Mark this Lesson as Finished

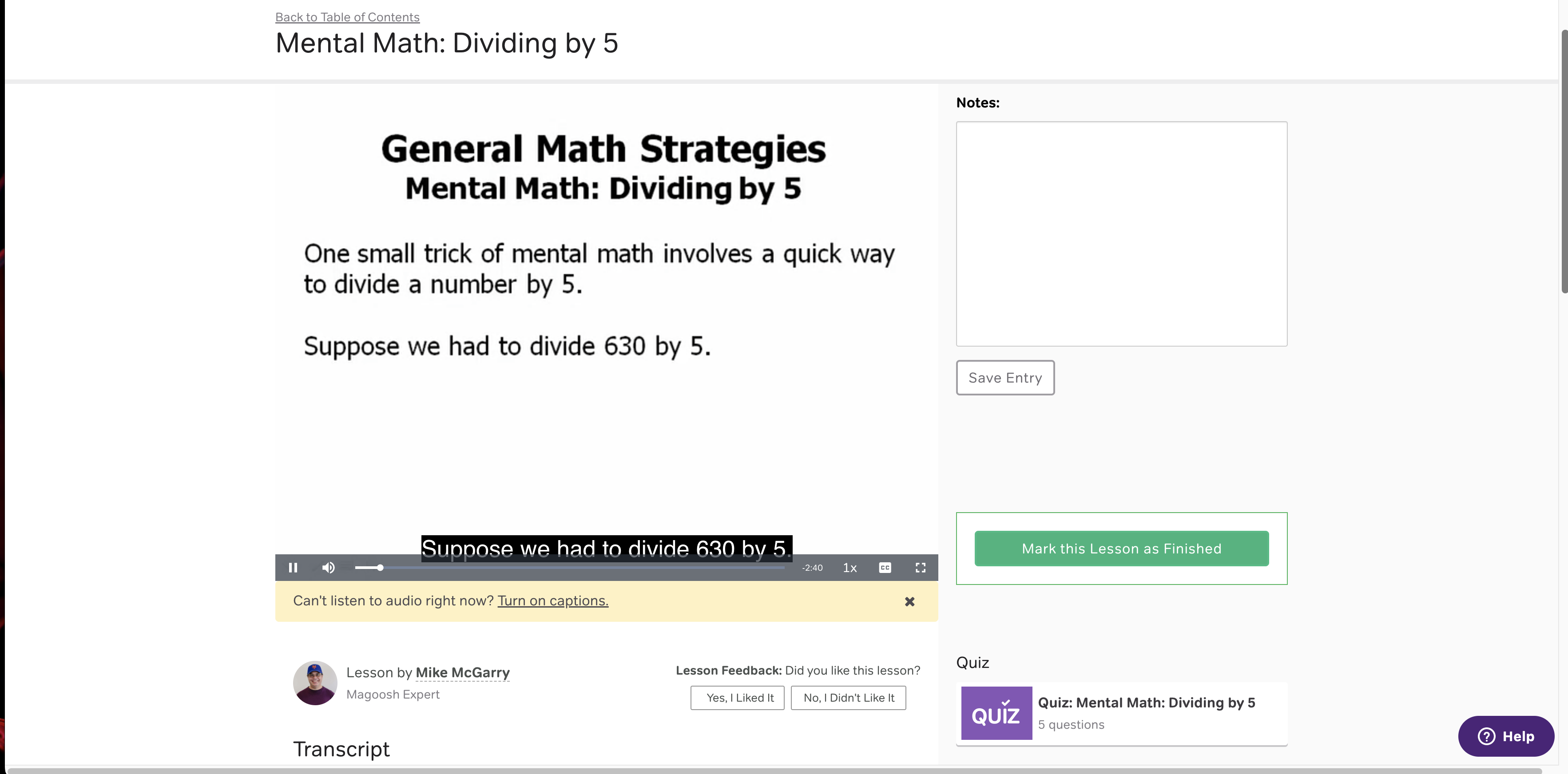[x=1121, y=548]
